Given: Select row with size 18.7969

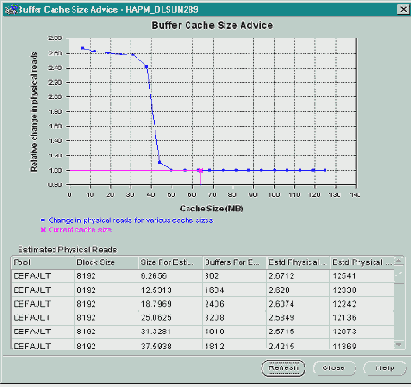Looking at the screenshot, I should point(203,304).
